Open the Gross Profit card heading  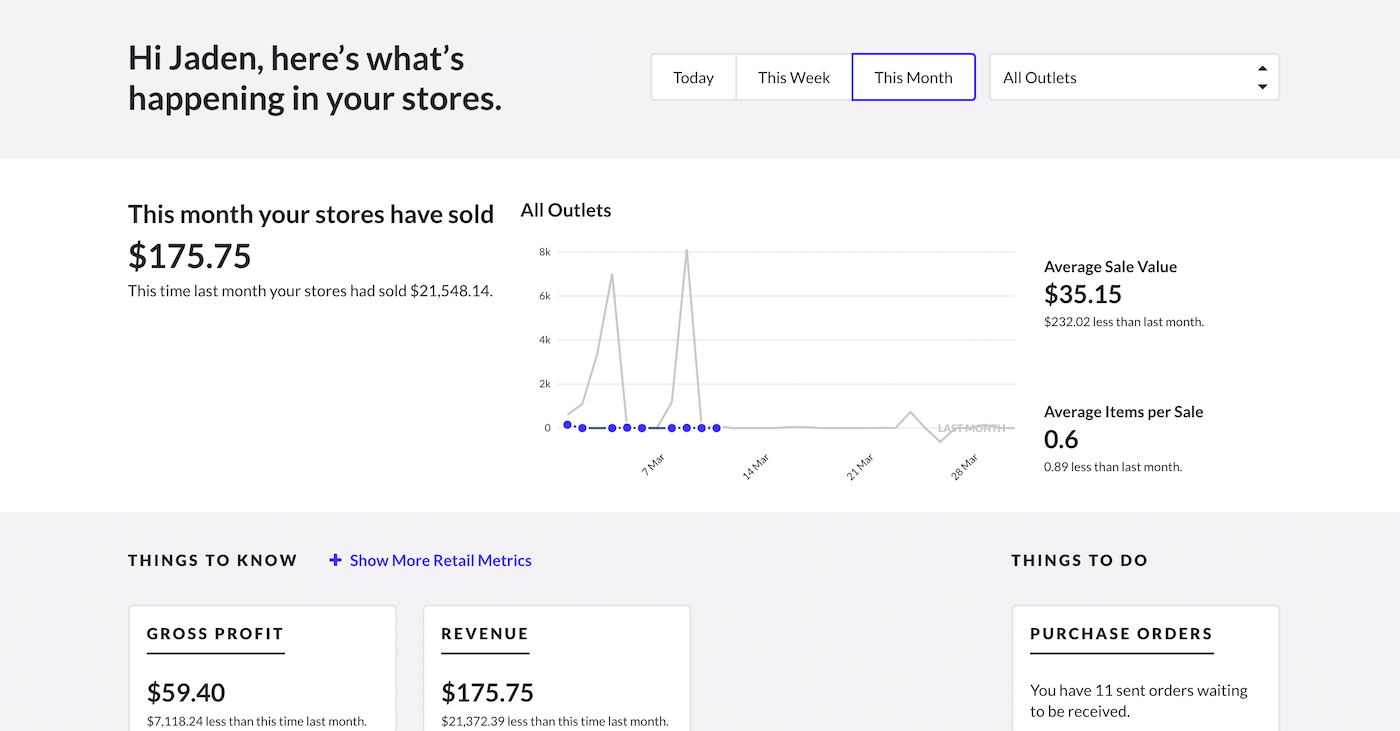pyautogui.click(x=215, y=633)
